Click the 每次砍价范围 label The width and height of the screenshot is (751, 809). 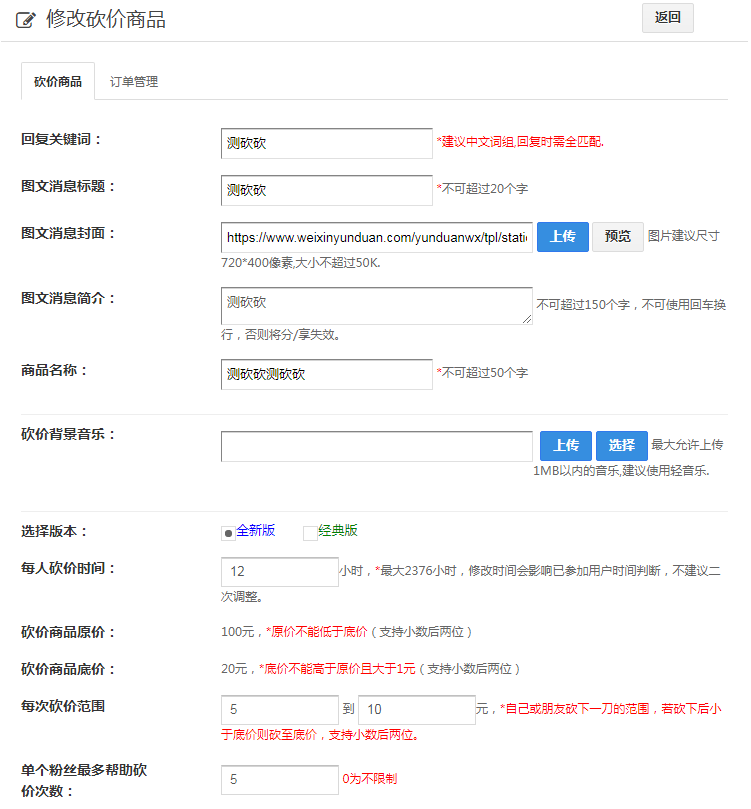(63, 706)
